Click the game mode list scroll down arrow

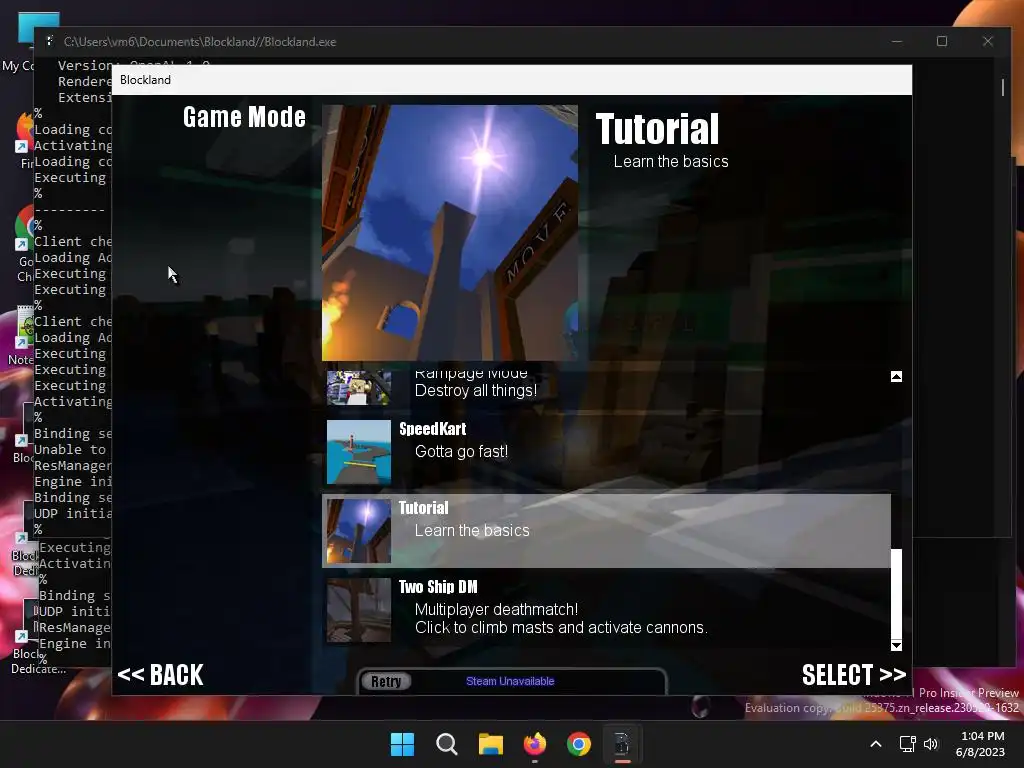(897, 645)
